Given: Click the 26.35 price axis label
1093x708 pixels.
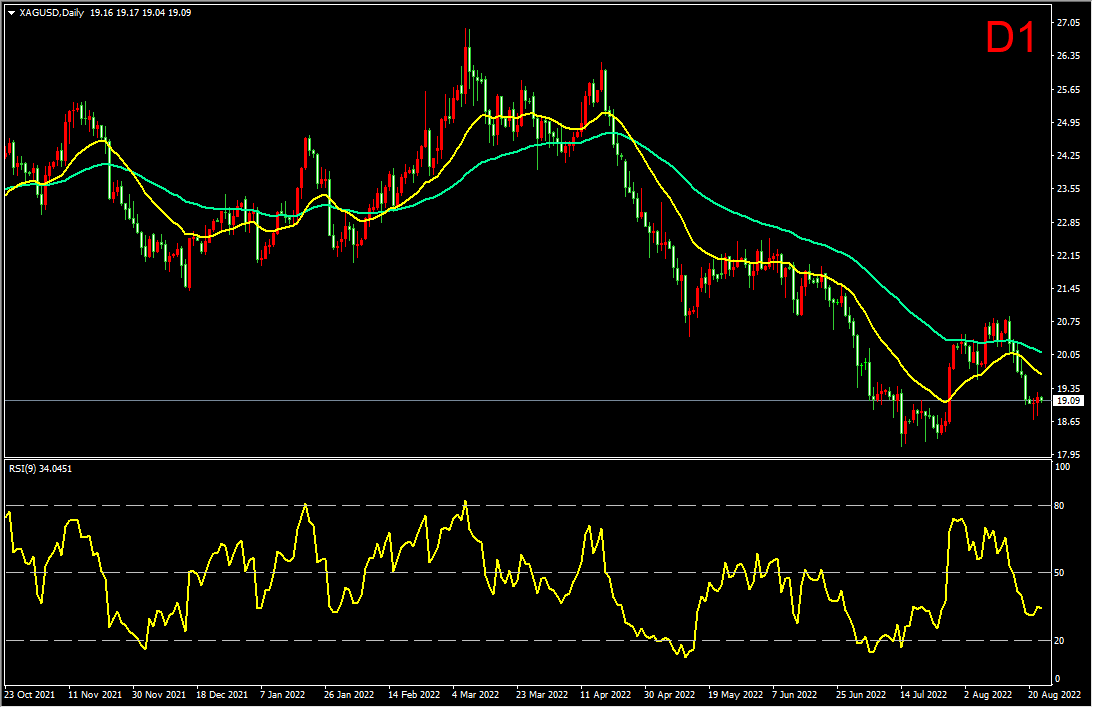Looking at the screenshot, I should pyautogui.click(x=1068, y=56).
